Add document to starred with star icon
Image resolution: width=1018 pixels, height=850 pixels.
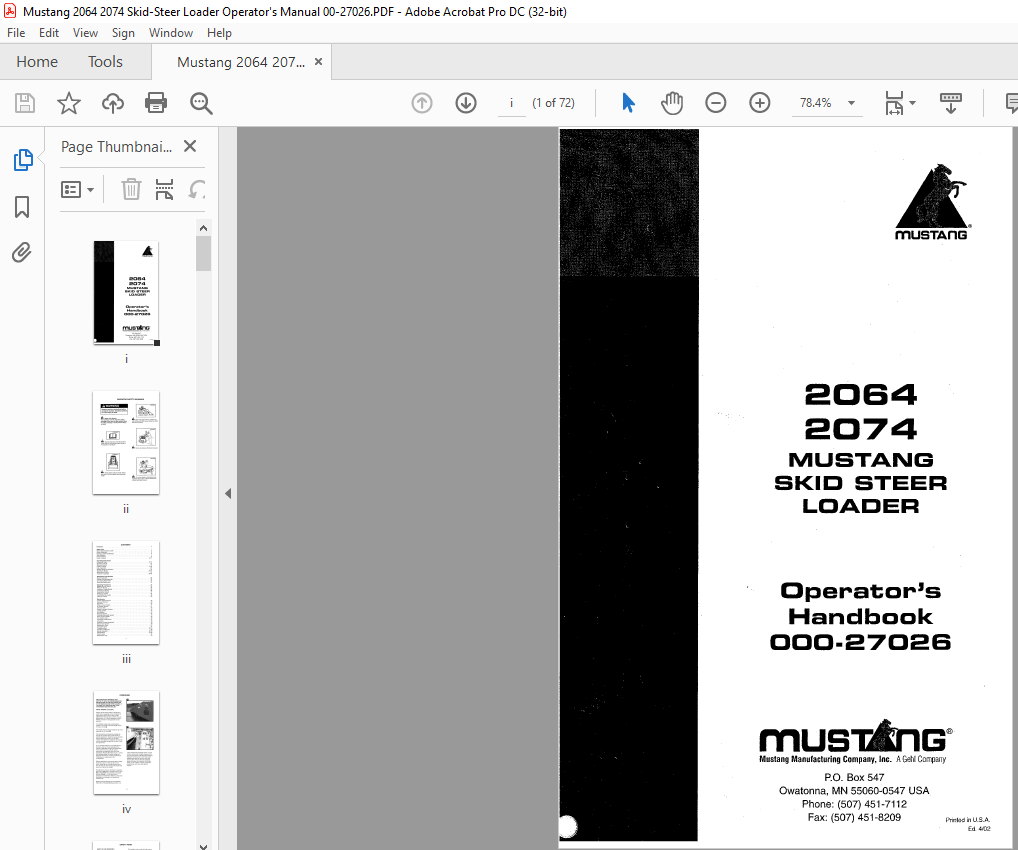point(69,103)
